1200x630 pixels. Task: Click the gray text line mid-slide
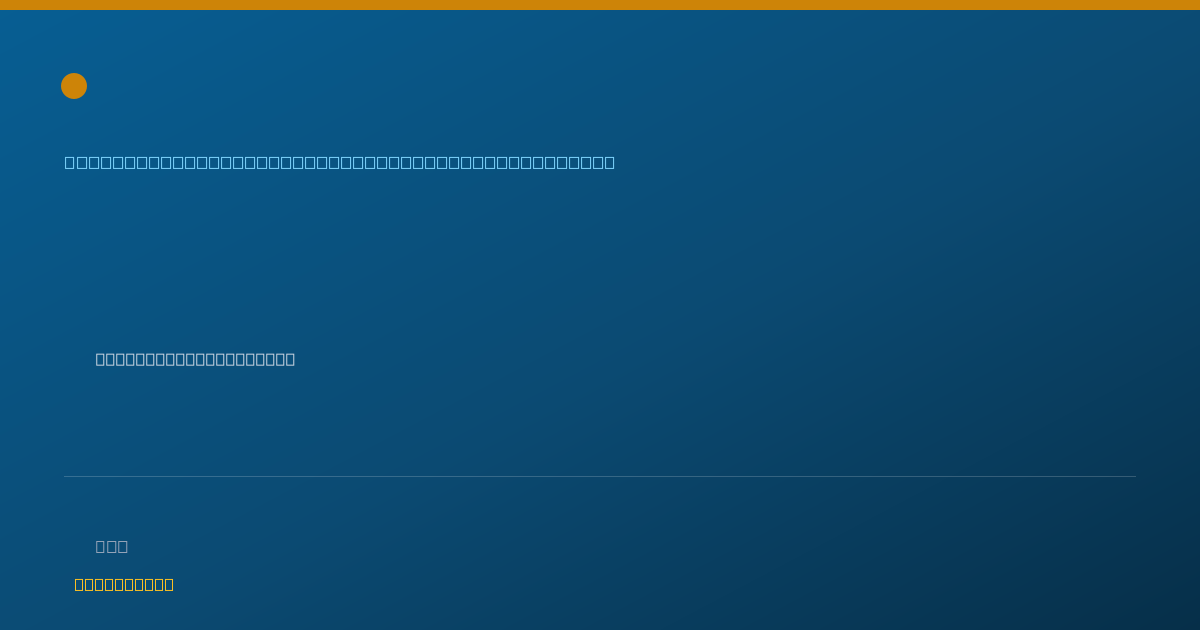[195, 359]
